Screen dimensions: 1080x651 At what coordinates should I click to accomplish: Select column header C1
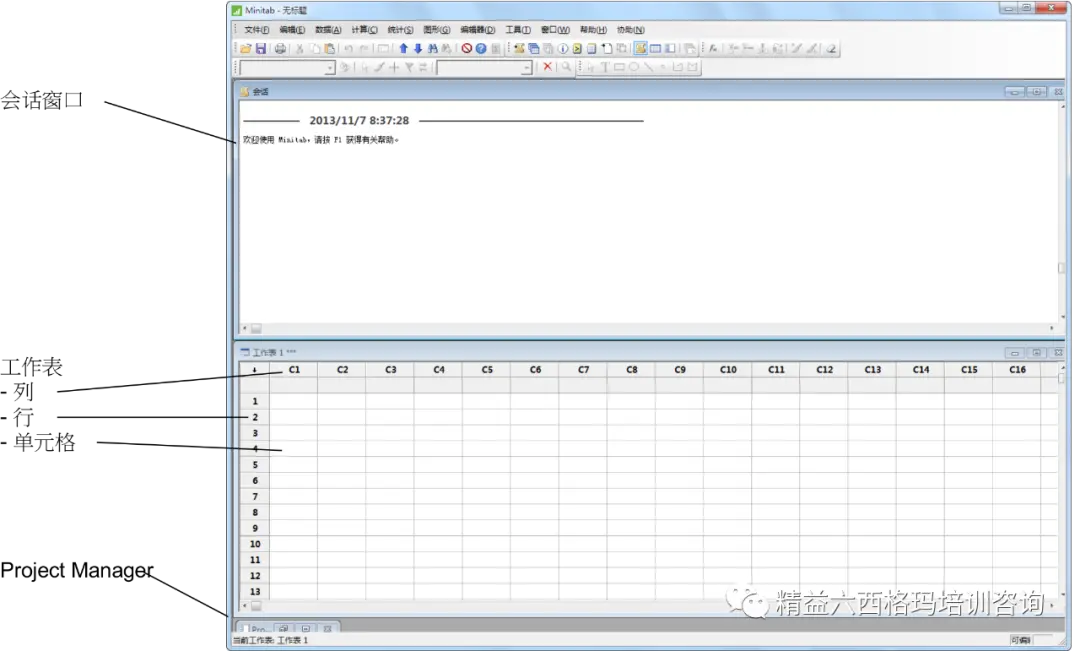pos(294,370)
